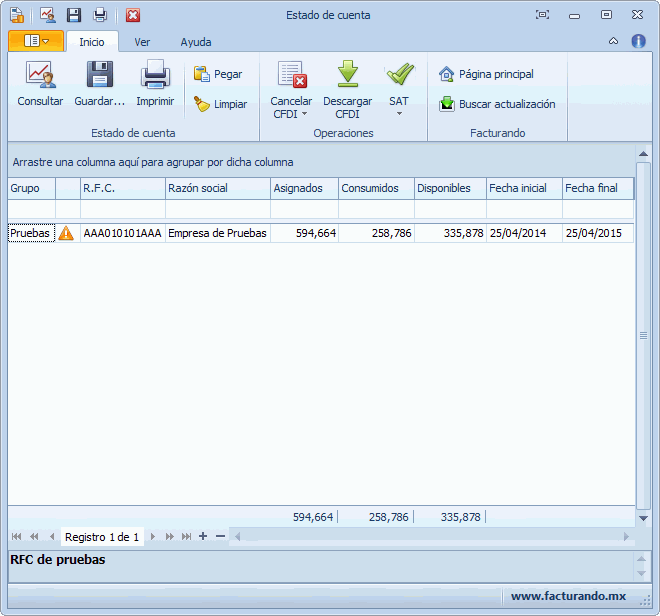Screen dimensions: 660x616
Task: Sort by the Asignados column header
Action: pos(305,188)
